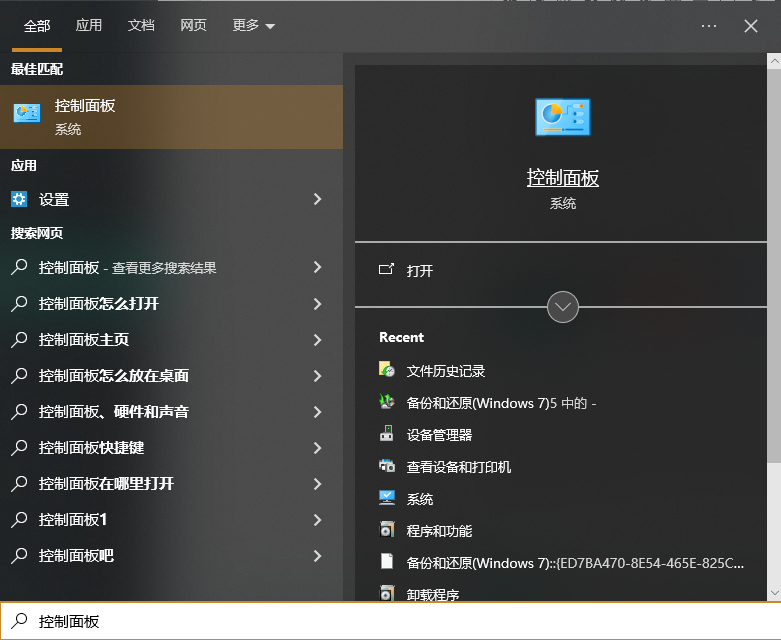Click the 设置 gear icon
The width and height of the screenshot is (781, 640).
[19, 199]
